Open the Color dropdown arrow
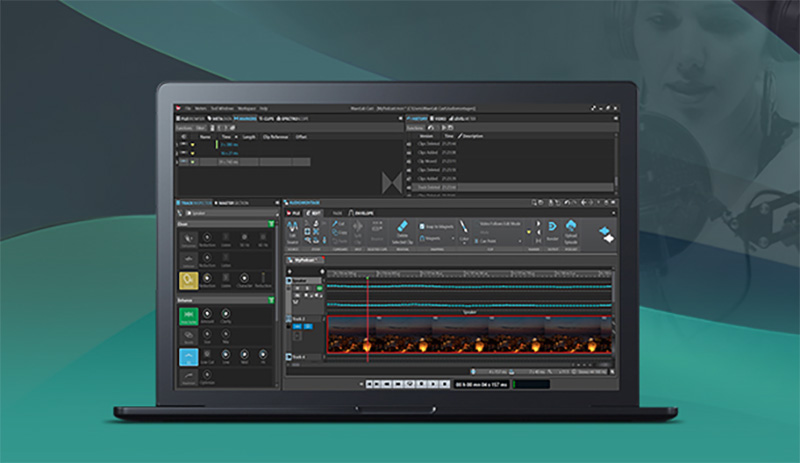The width and height of the screenshot is (800, 463). 464,243
